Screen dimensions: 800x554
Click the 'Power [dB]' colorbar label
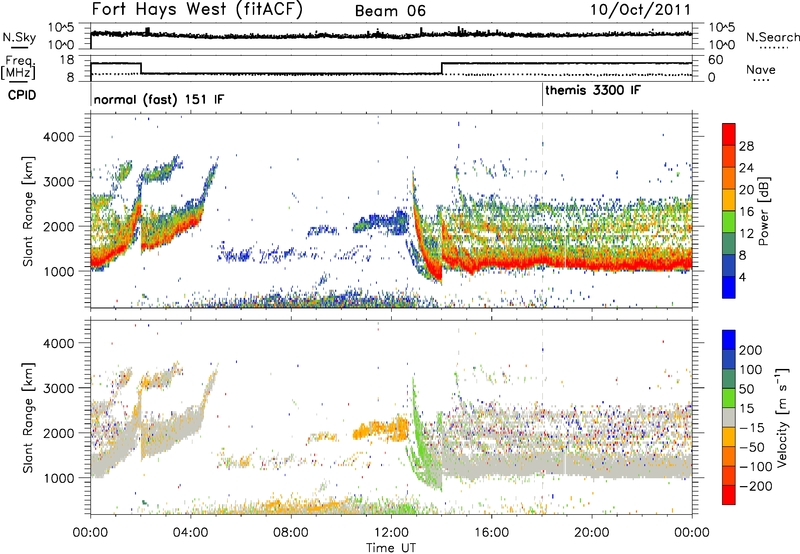763,211
